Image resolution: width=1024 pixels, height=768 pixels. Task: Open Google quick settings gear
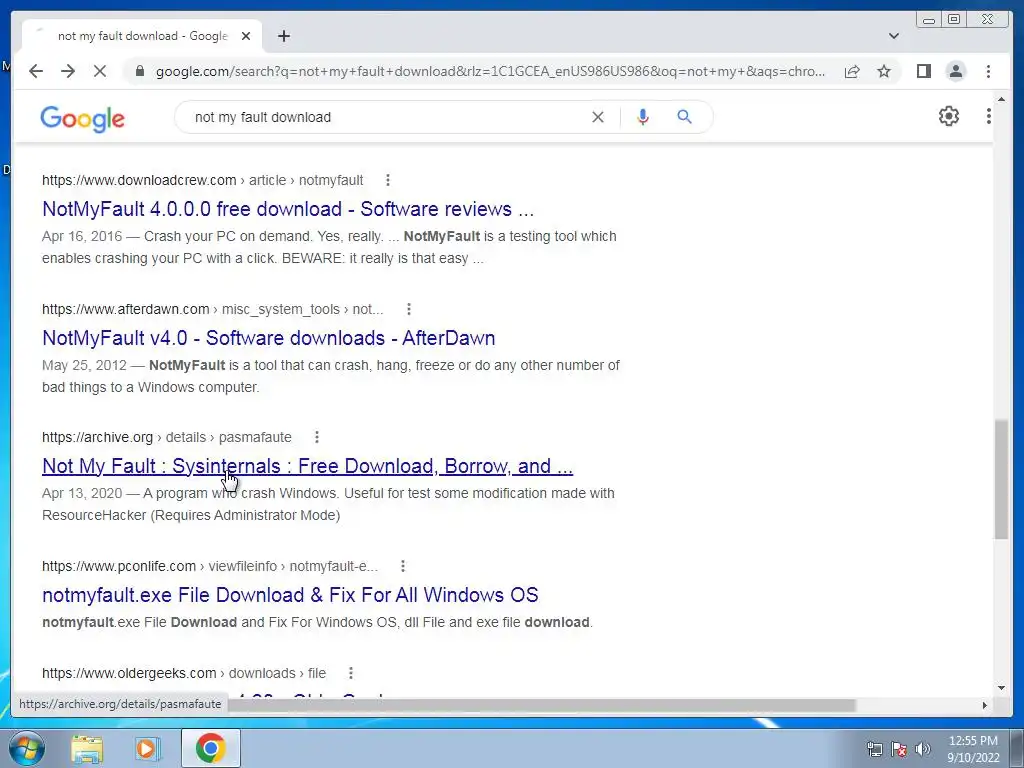(x=948, y=116)
